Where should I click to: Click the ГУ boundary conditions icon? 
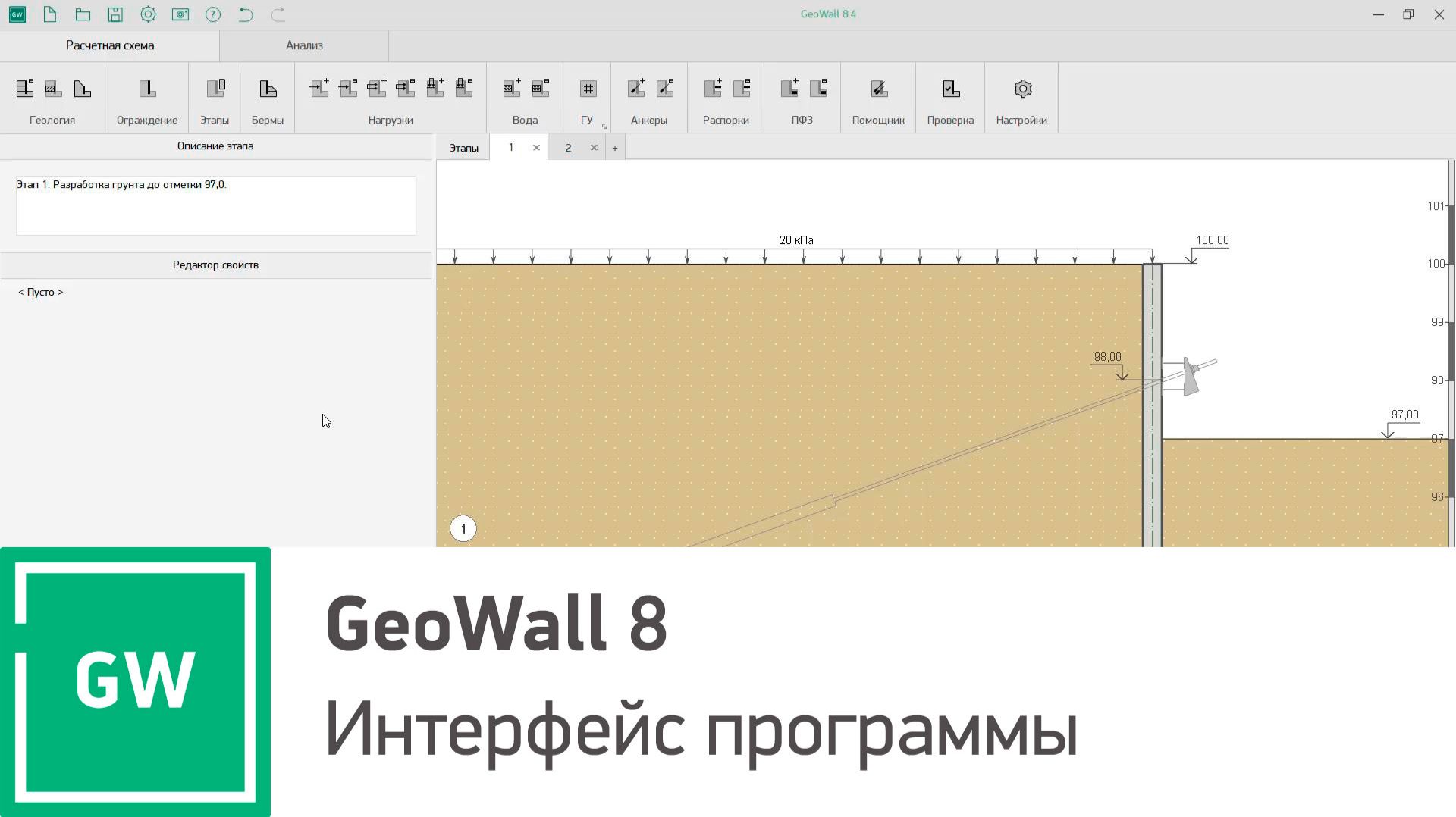pyautogui.click(x=587, y=89)
